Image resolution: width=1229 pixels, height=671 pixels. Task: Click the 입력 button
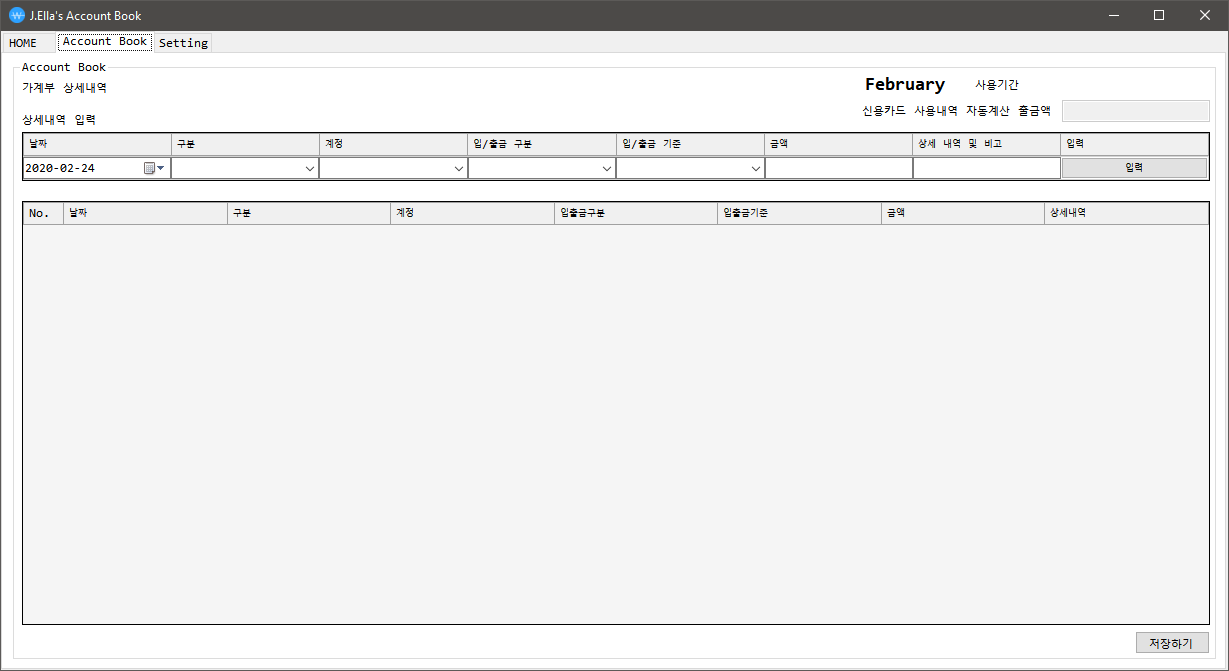1134,168
